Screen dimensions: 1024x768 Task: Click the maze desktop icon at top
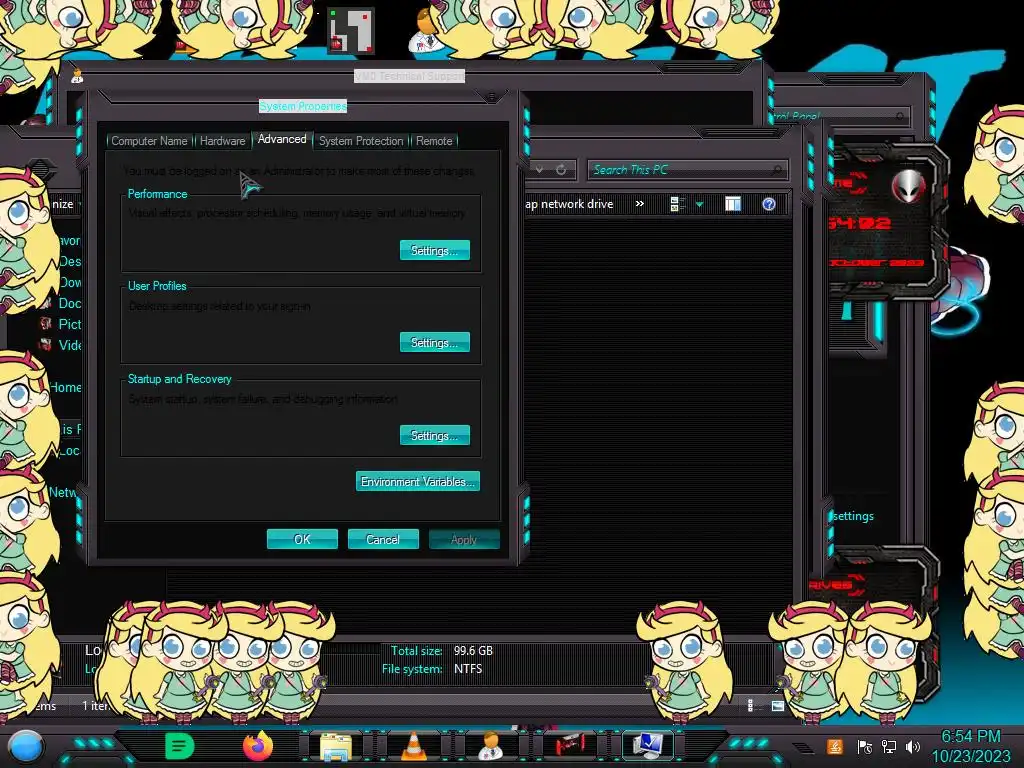click(351, 31)
